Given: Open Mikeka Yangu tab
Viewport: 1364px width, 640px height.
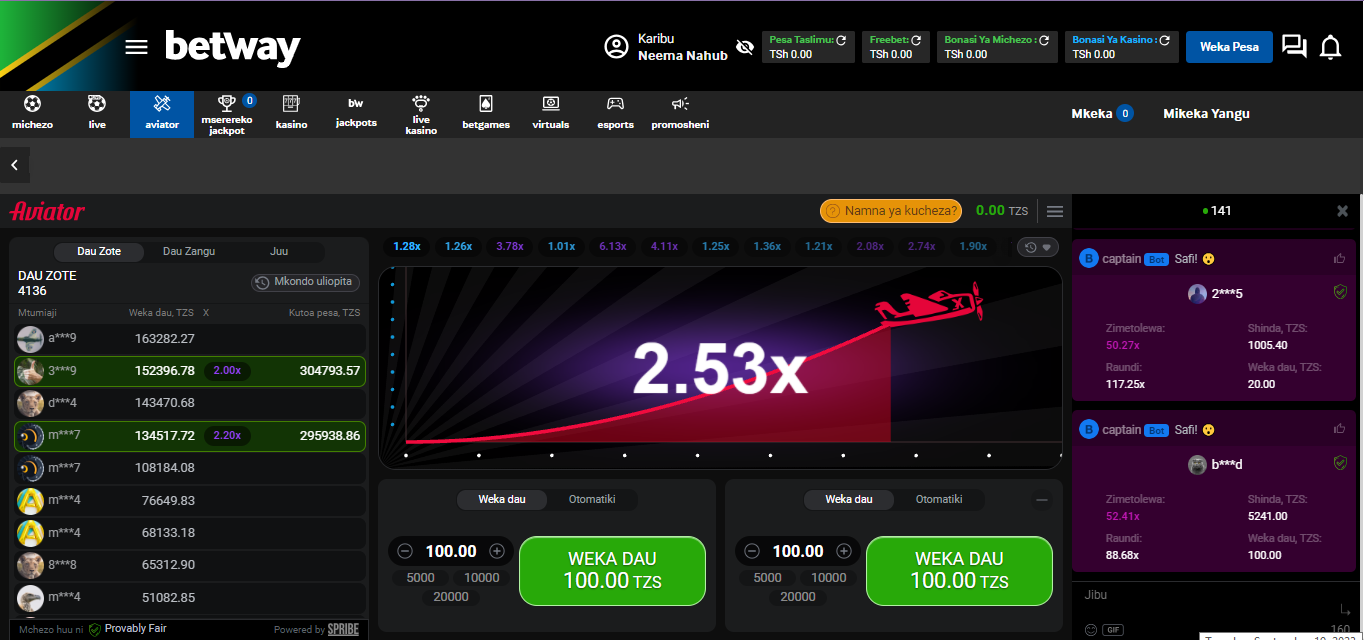Looking at the screenshot, I should click(1206, 113).
